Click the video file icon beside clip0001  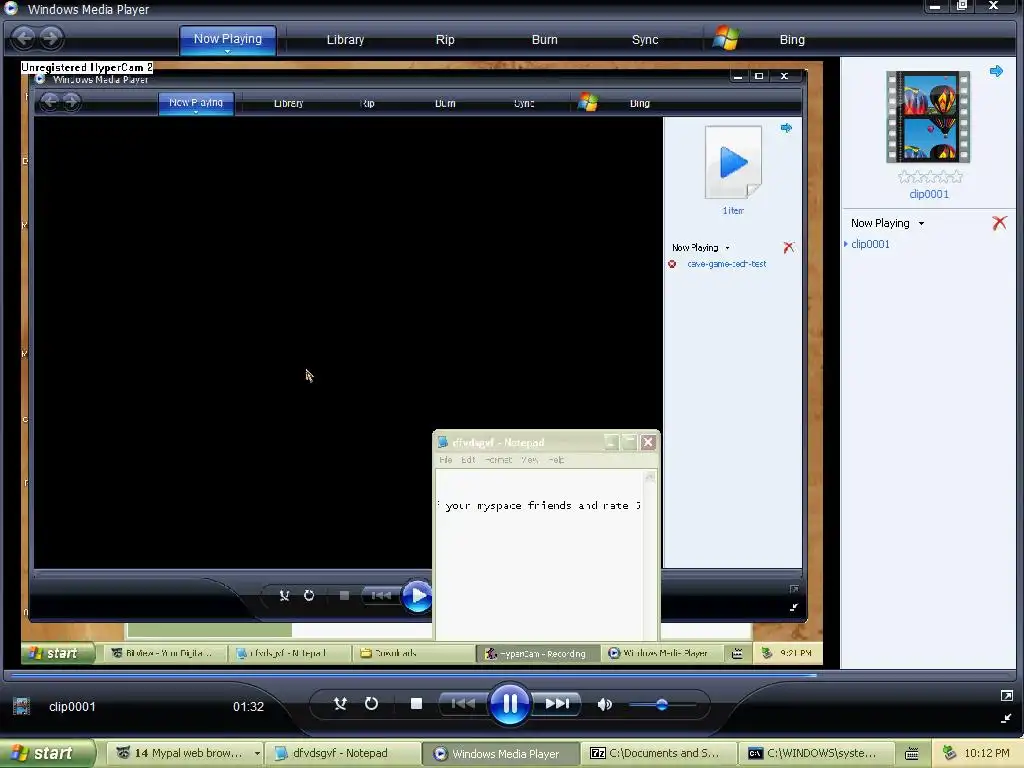click(x=22, y=706)
